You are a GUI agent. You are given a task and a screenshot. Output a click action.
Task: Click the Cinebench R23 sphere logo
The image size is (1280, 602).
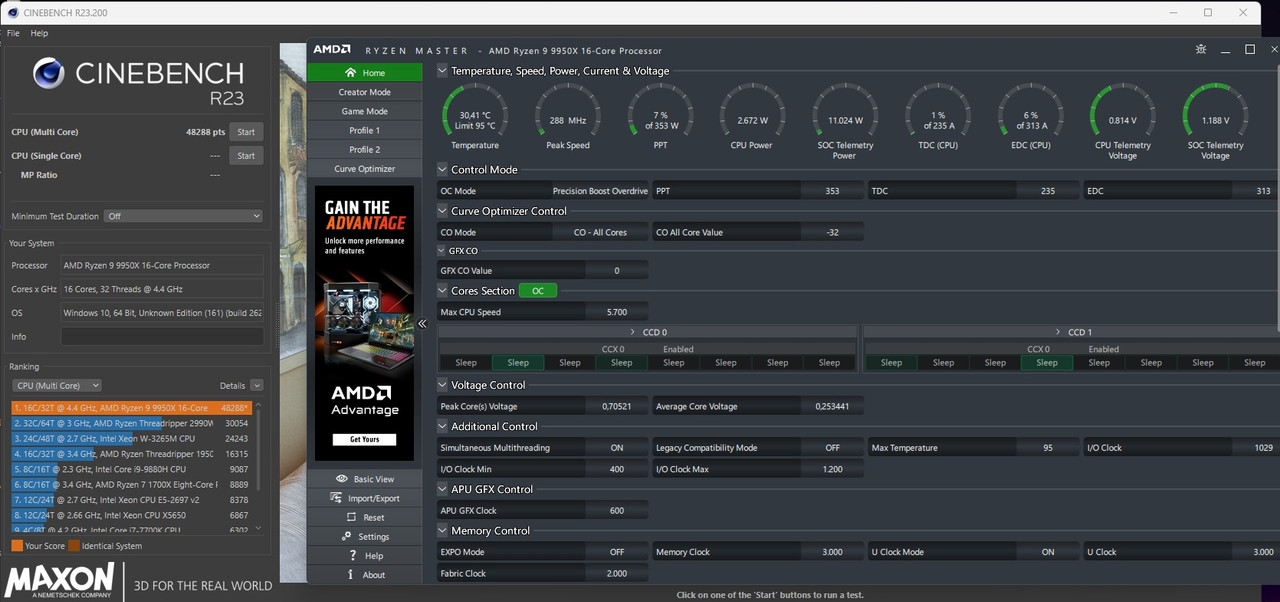click(48, 74)
